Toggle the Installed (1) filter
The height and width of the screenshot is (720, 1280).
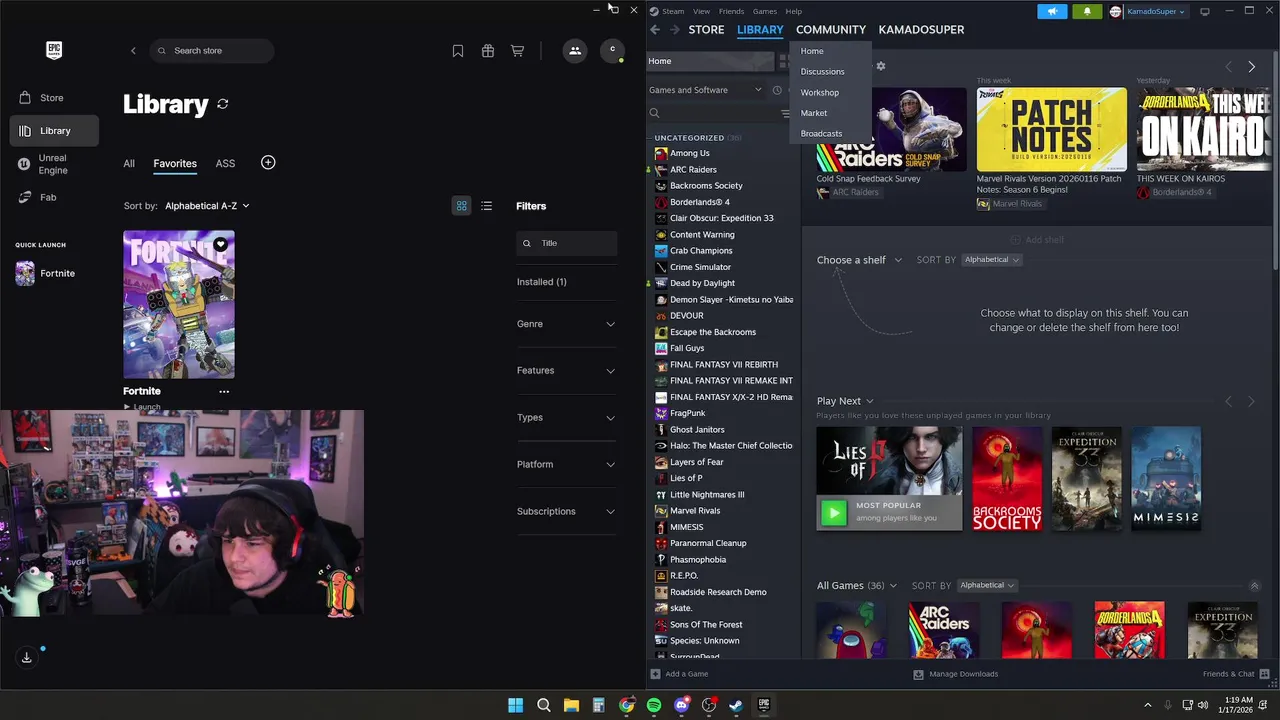[x=542, y=282]
